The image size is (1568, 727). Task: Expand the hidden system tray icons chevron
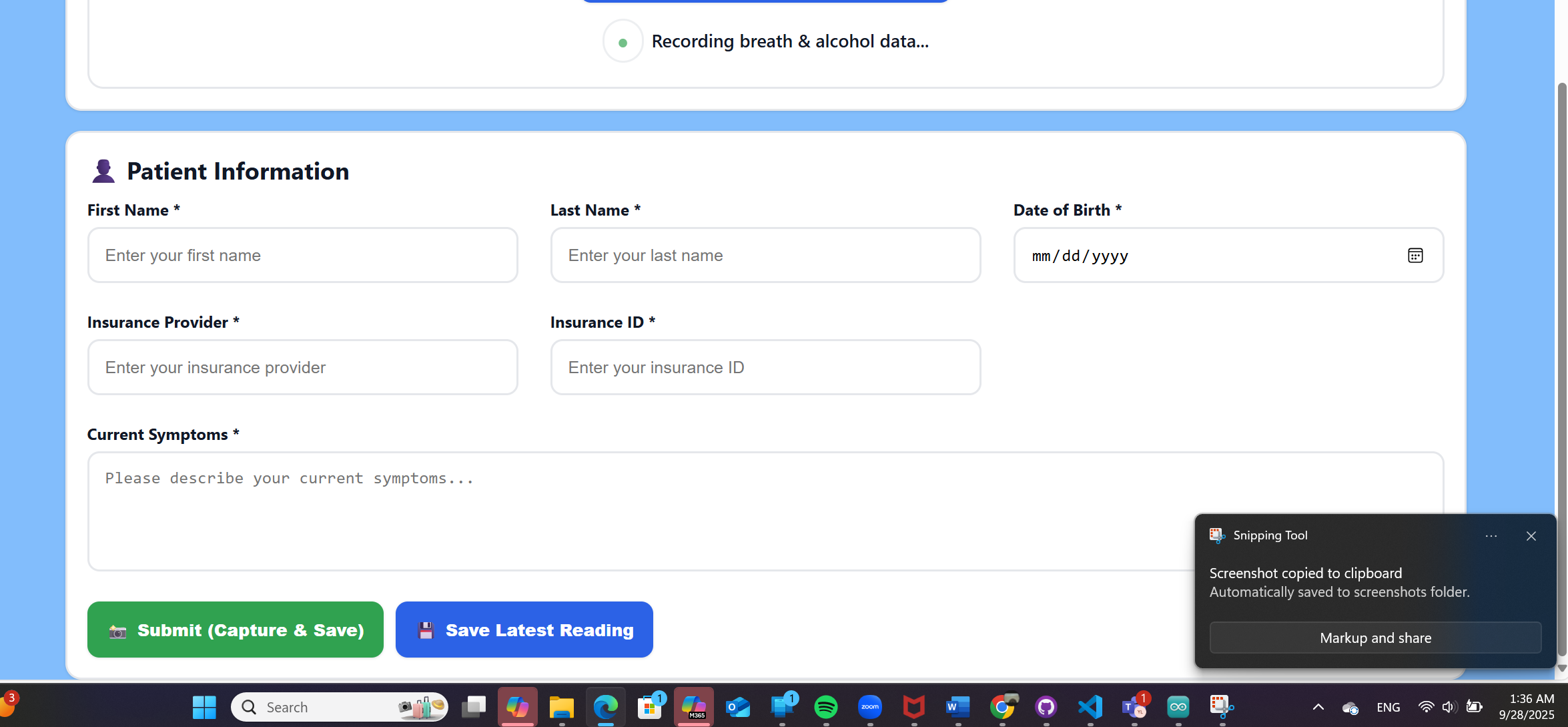click(1318, 707)
